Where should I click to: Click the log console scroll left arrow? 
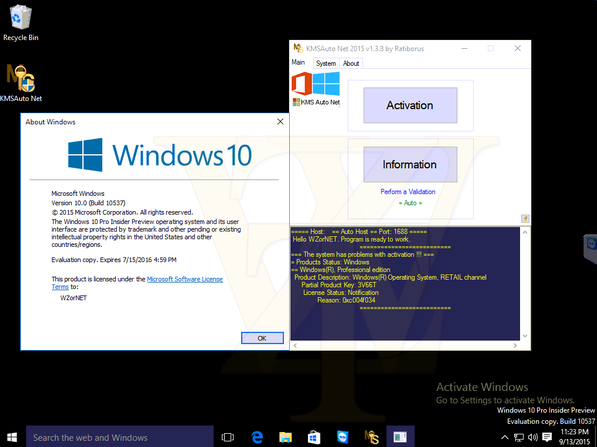click(x=295, y=345)
